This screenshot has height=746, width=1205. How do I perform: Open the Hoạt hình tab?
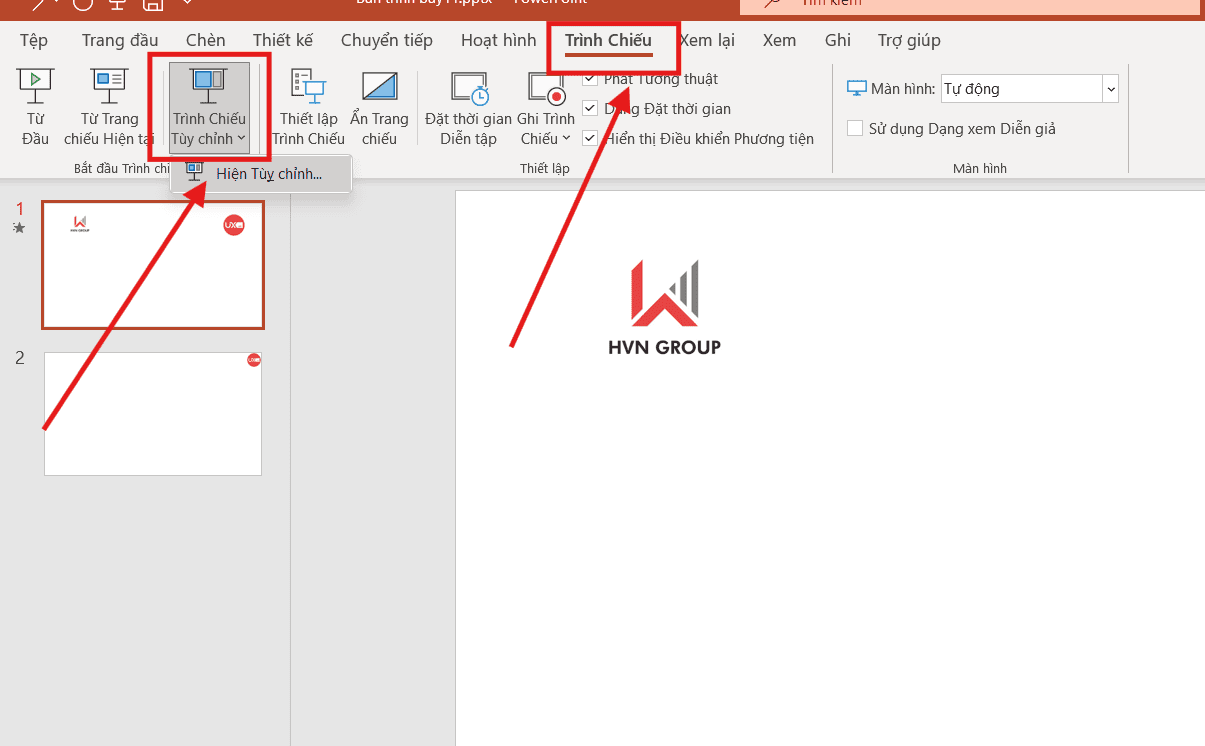498,41
